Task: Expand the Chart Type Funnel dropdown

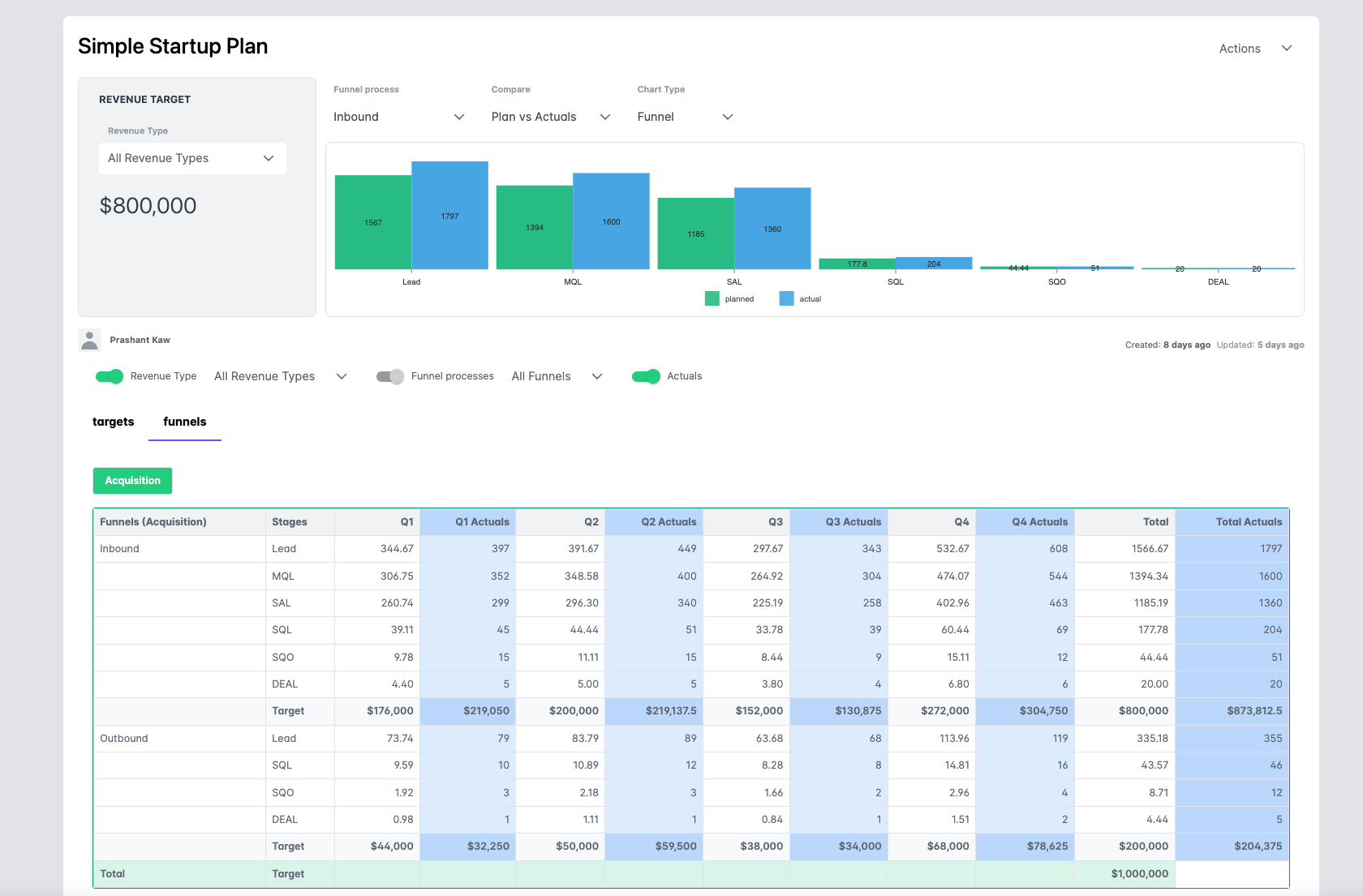Action: 685,117
